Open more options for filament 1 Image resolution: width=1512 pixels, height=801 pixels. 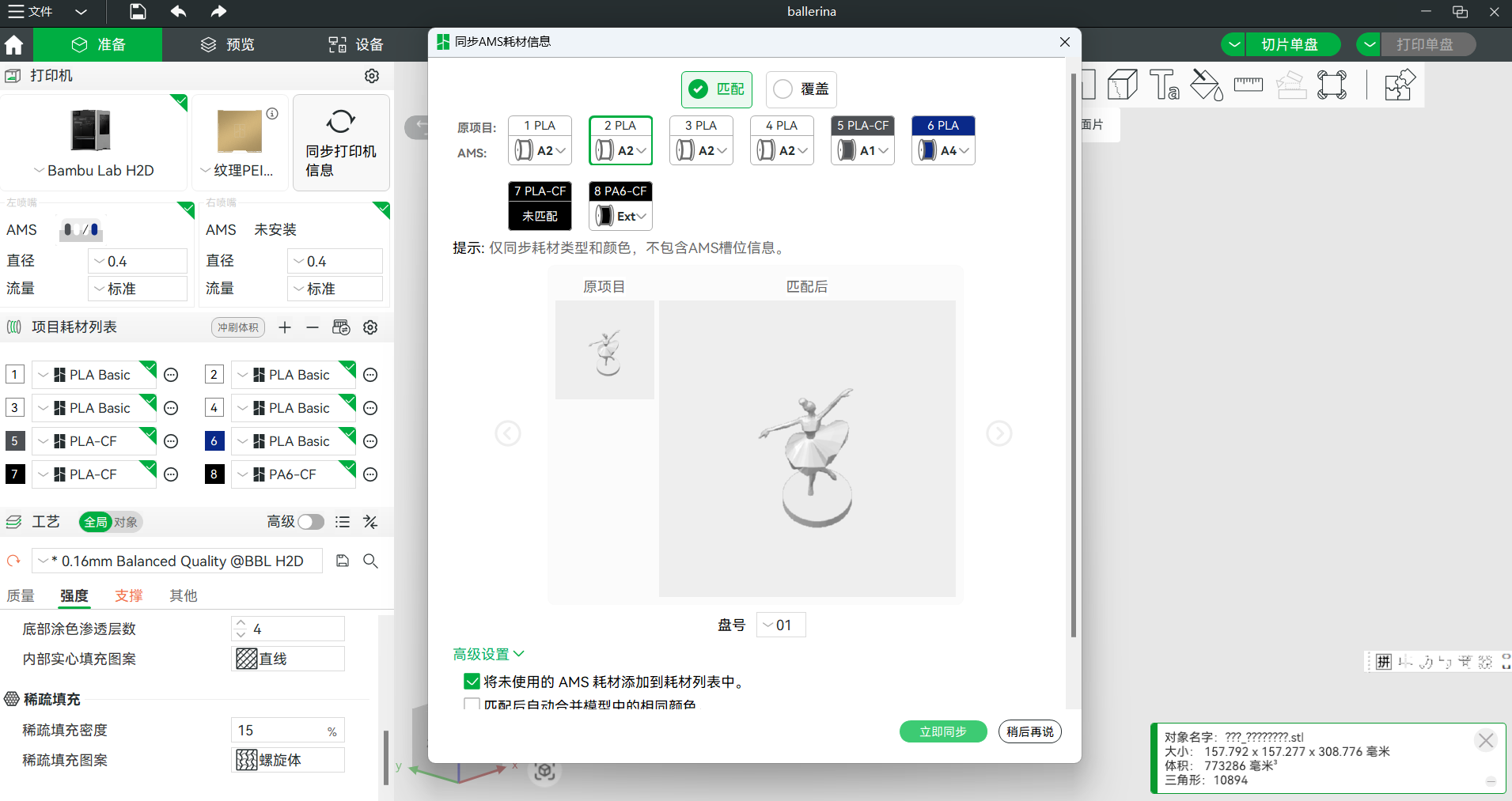[x=171, y=375]
